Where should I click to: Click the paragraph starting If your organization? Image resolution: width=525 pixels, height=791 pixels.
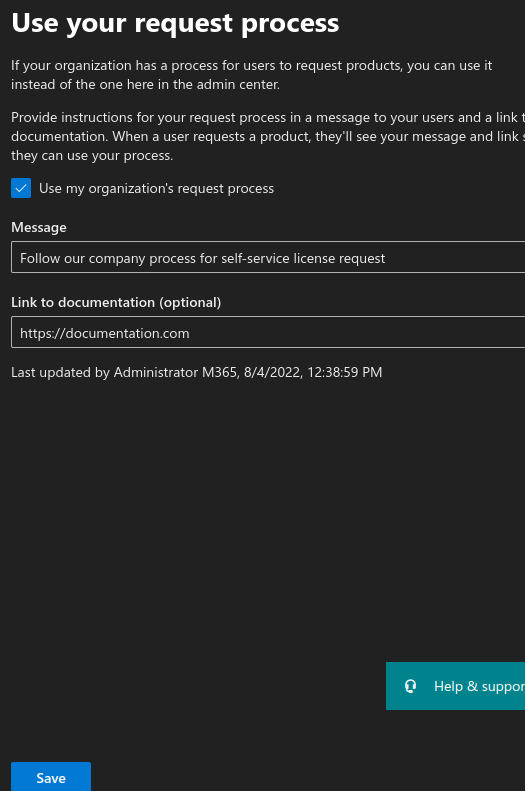pos(252,75)
